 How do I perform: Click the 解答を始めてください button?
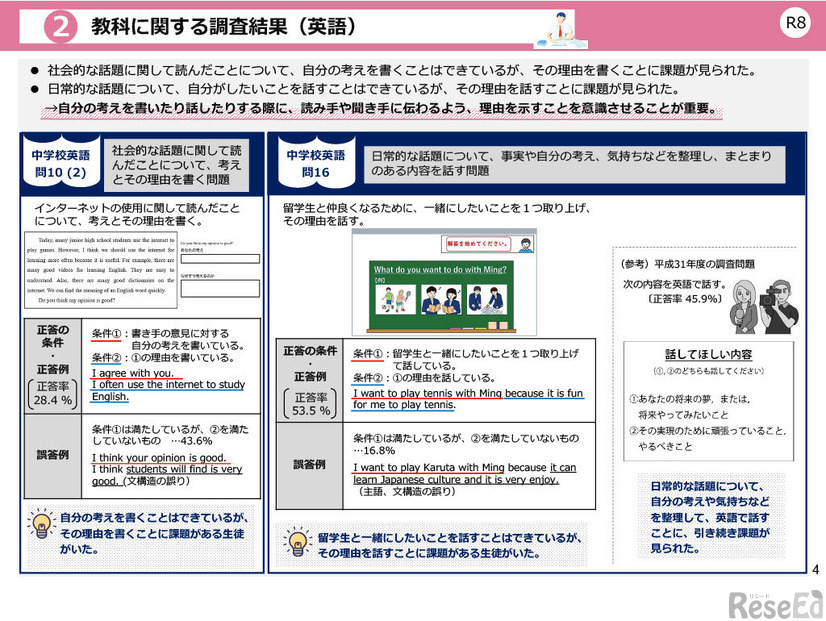click(478, 244)
